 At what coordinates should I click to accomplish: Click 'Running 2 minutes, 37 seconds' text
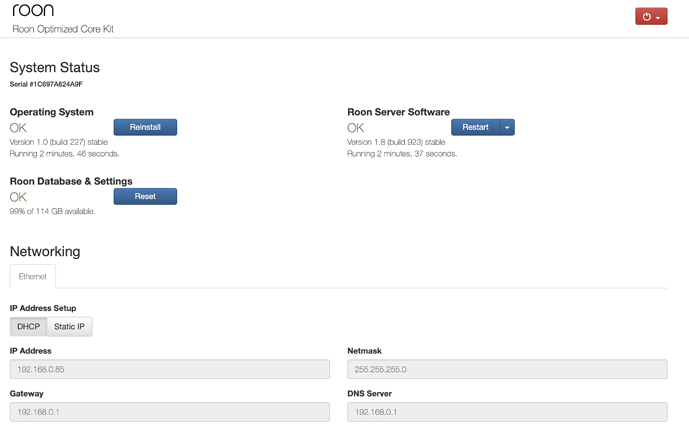click(x=402, y=154)
